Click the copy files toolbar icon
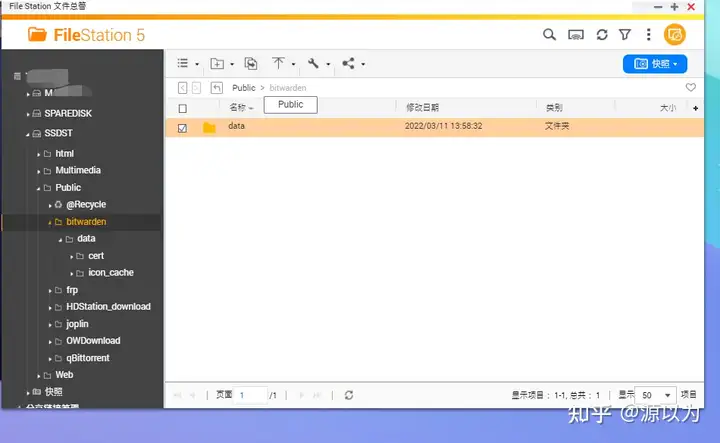This screenshot has height=443, width=720. (x=251, y=64)
